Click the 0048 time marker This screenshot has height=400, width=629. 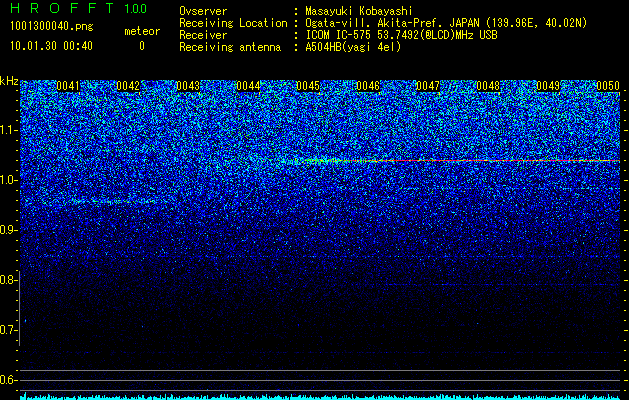[488, 86]
